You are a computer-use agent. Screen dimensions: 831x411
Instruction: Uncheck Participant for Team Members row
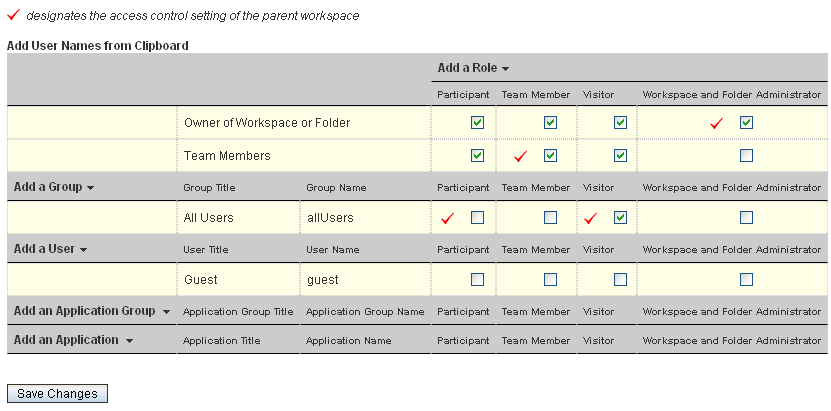coord(477,156)
